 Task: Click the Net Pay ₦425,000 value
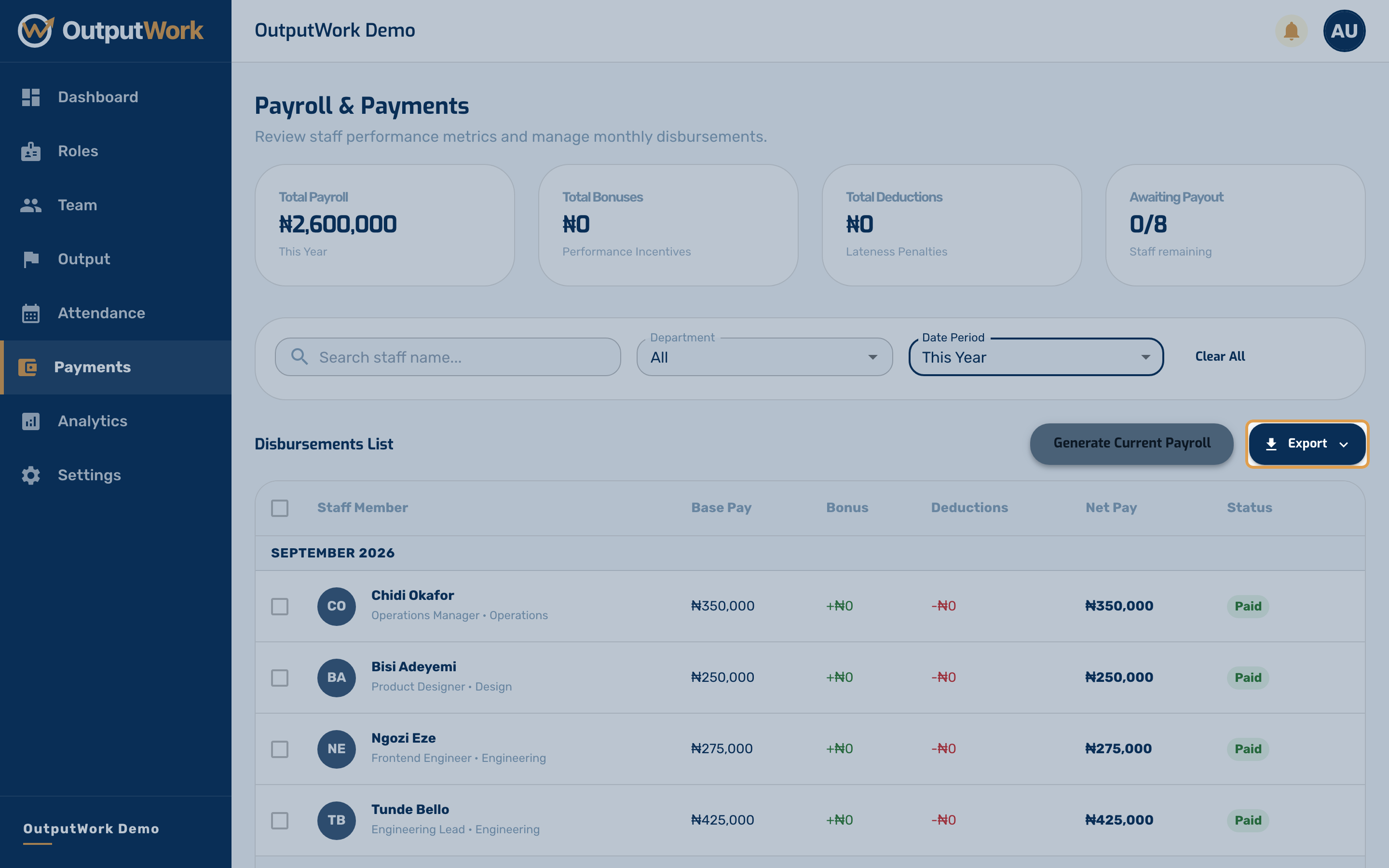pos(1118,820)
